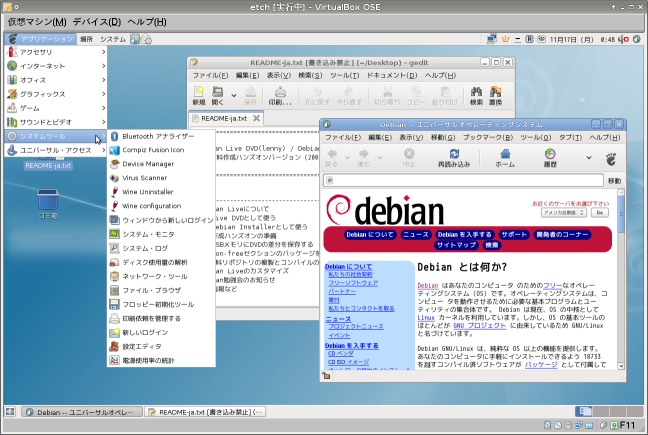The height and width of the screenshot is (435, 648).
Task: Open 印刷依頼を管理する
Action: pyautogui.click(x=161, y=319)
